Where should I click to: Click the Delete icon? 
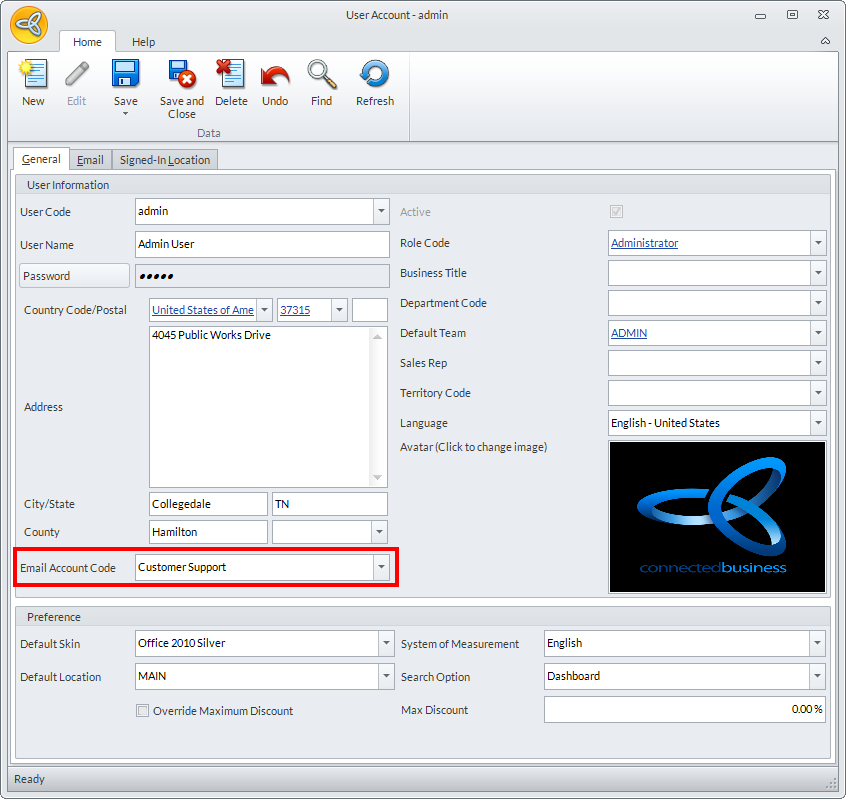231,76
